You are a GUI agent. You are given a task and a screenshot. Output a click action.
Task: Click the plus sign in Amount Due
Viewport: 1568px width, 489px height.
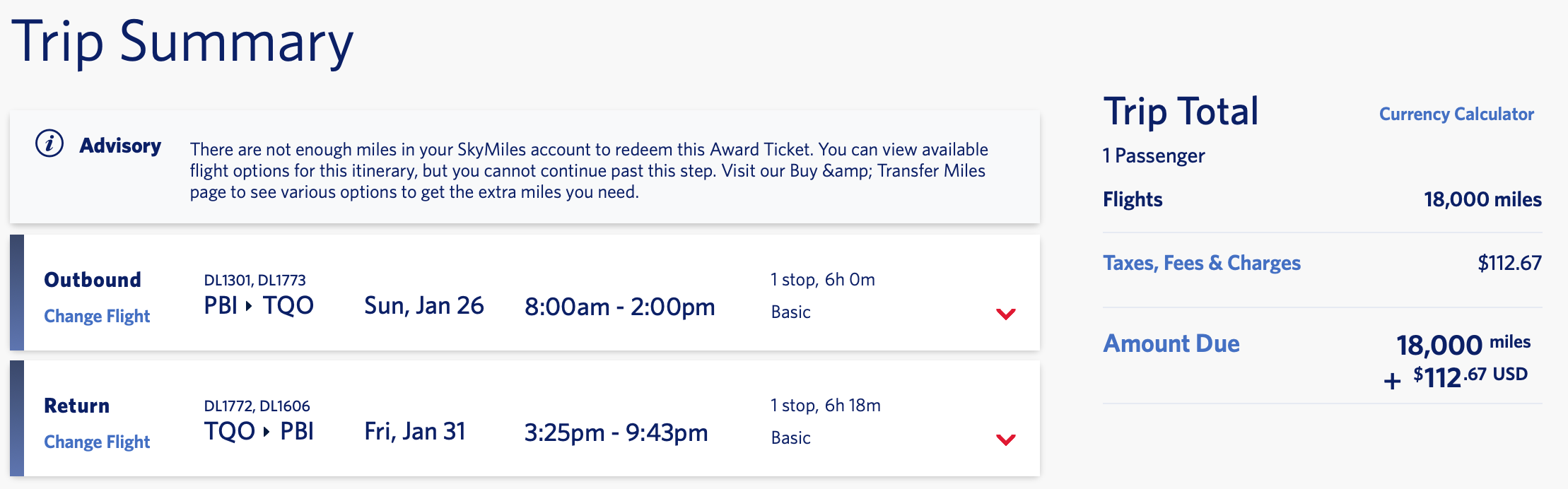click(x=1392, y=382)
